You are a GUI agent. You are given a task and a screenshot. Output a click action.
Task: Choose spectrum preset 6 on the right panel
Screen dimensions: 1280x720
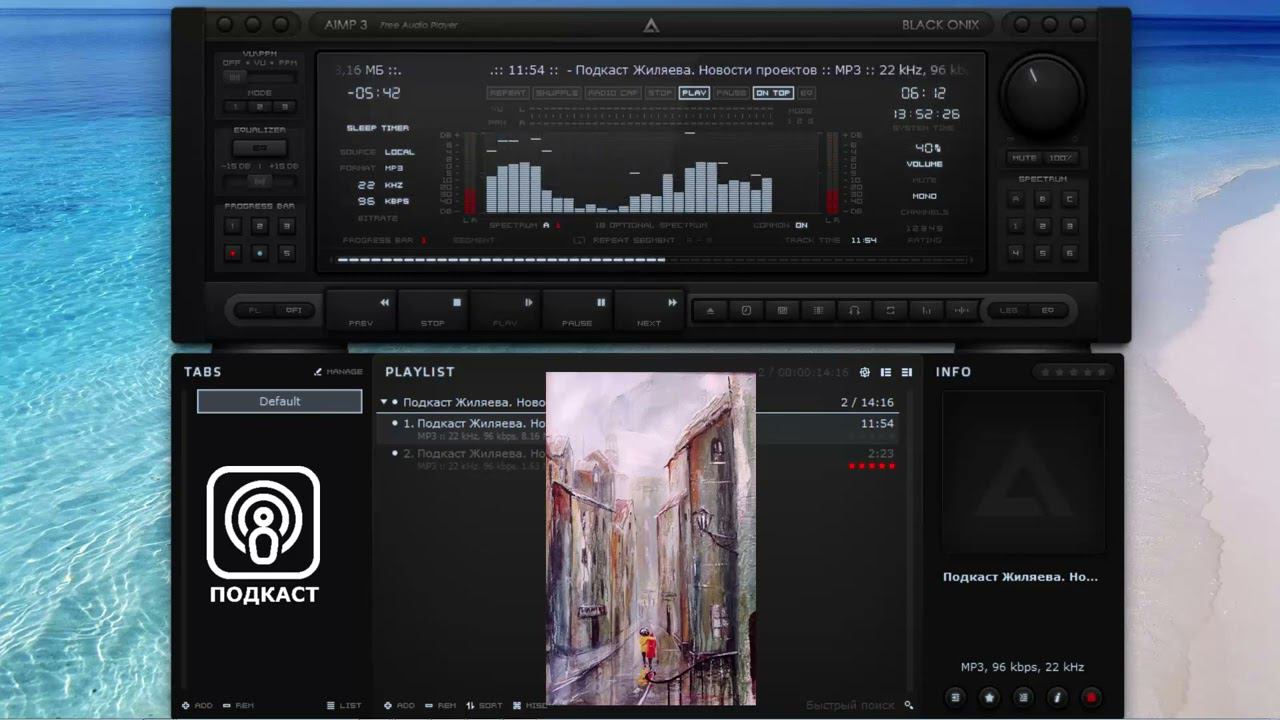(1069, 253)
